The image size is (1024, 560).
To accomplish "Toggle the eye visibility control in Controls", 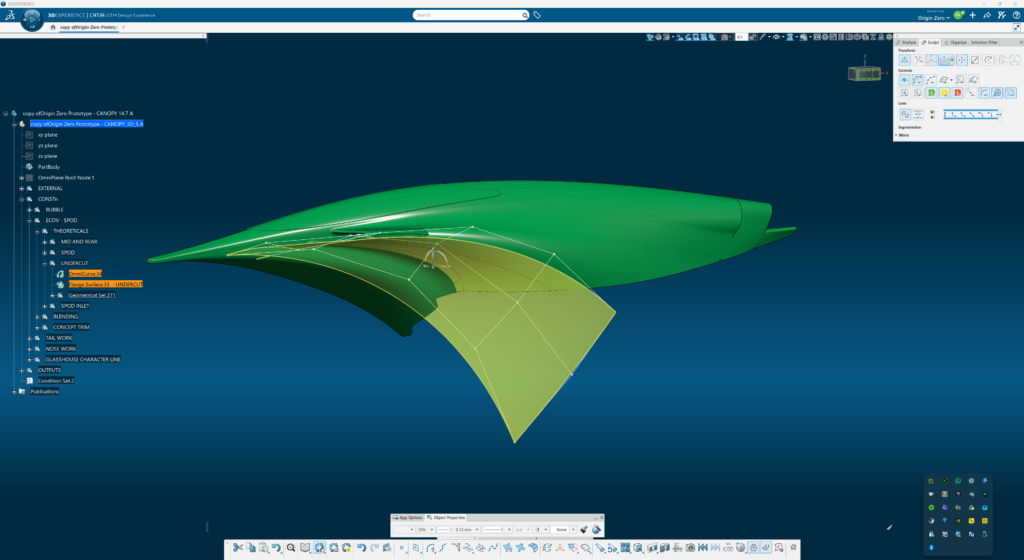I will (x=904, y=80).
